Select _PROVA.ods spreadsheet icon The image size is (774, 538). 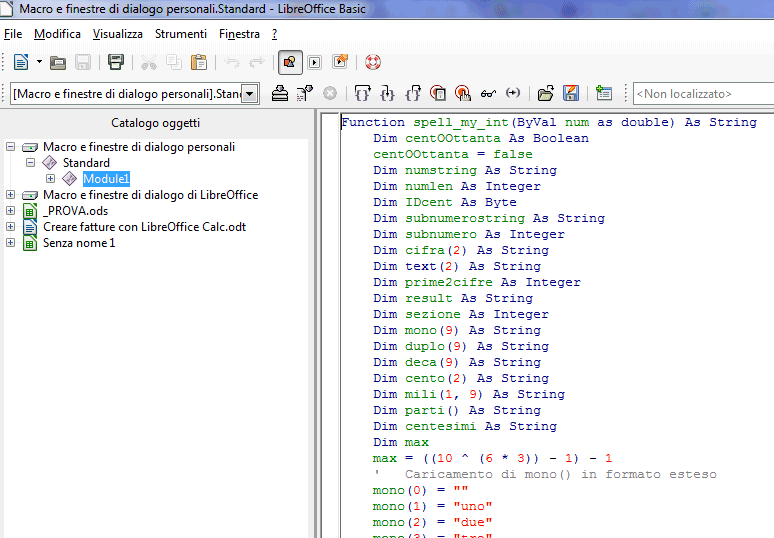coord(30,211)
